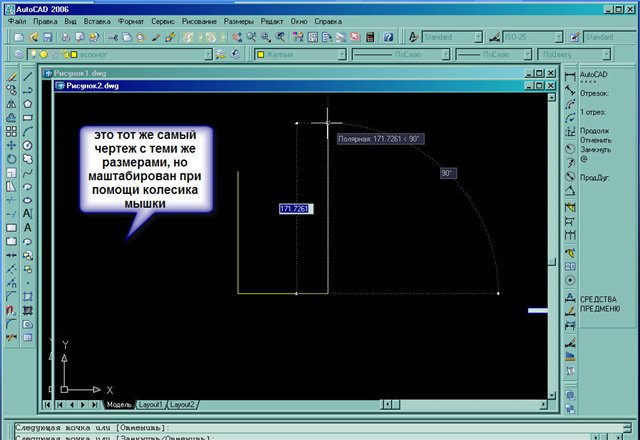Select the multiline Text tool (A)
Viewport: 640px width, 440px height.
point(27,213)
